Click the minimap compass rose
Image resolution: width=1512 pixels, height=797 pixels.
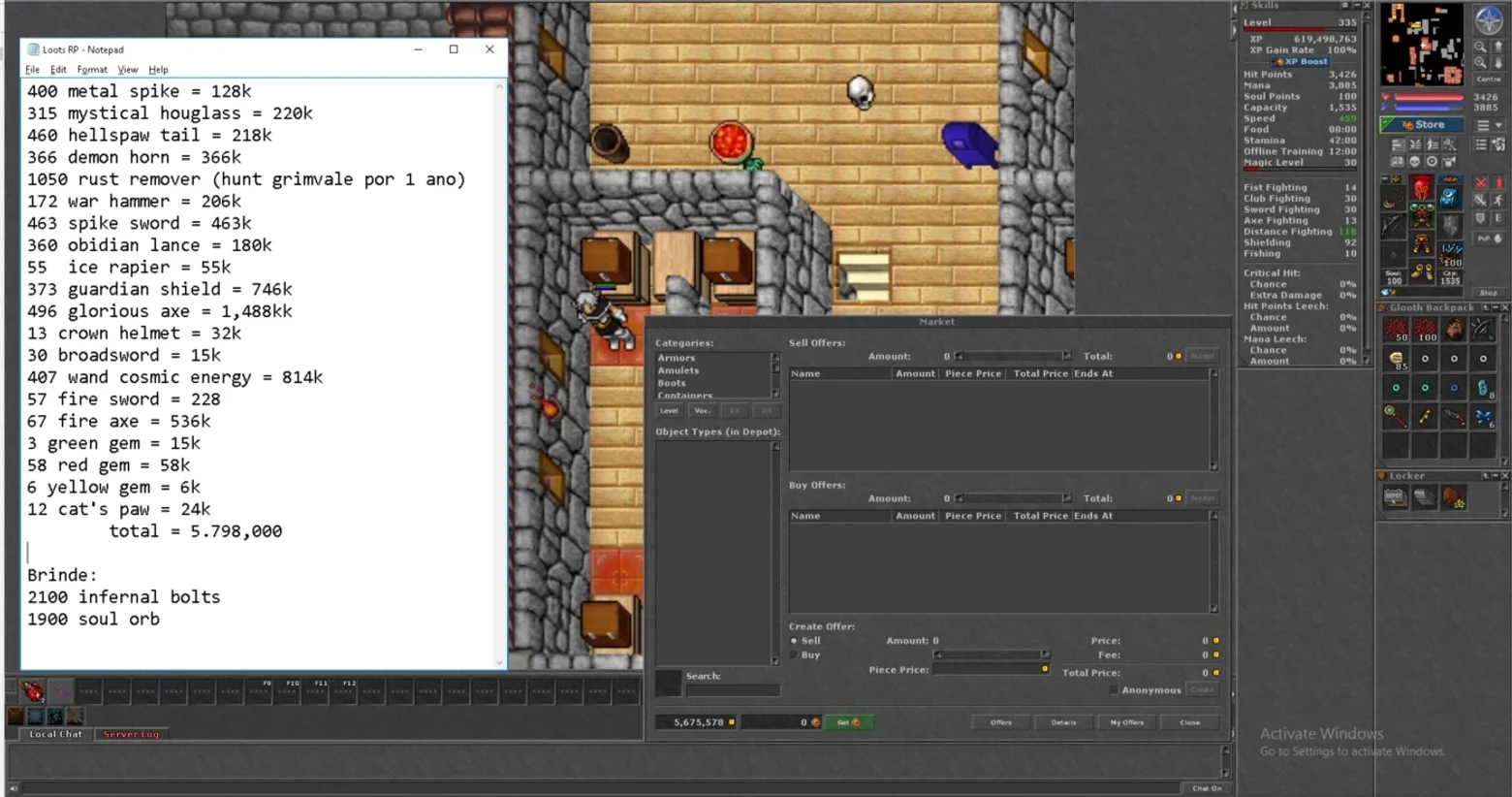(1488, 20)
